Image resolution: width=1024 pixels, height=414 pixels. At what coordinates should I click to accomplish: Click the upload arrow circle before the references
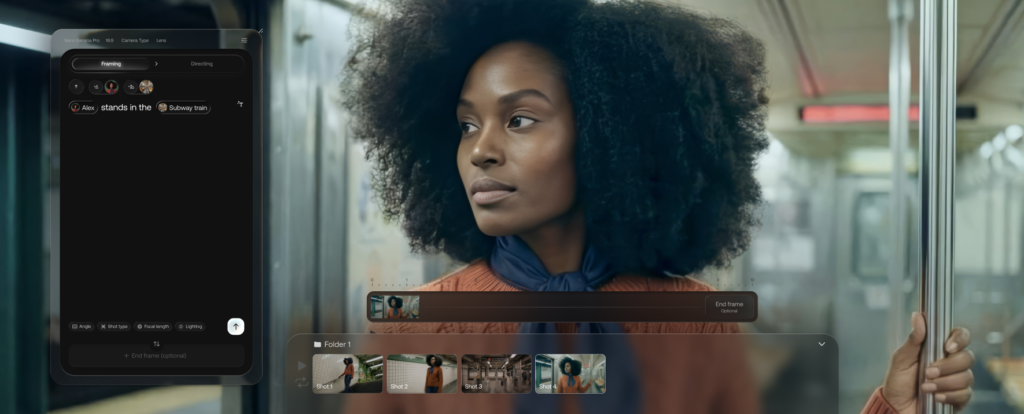pyautogui.click(x=76, y=87)
